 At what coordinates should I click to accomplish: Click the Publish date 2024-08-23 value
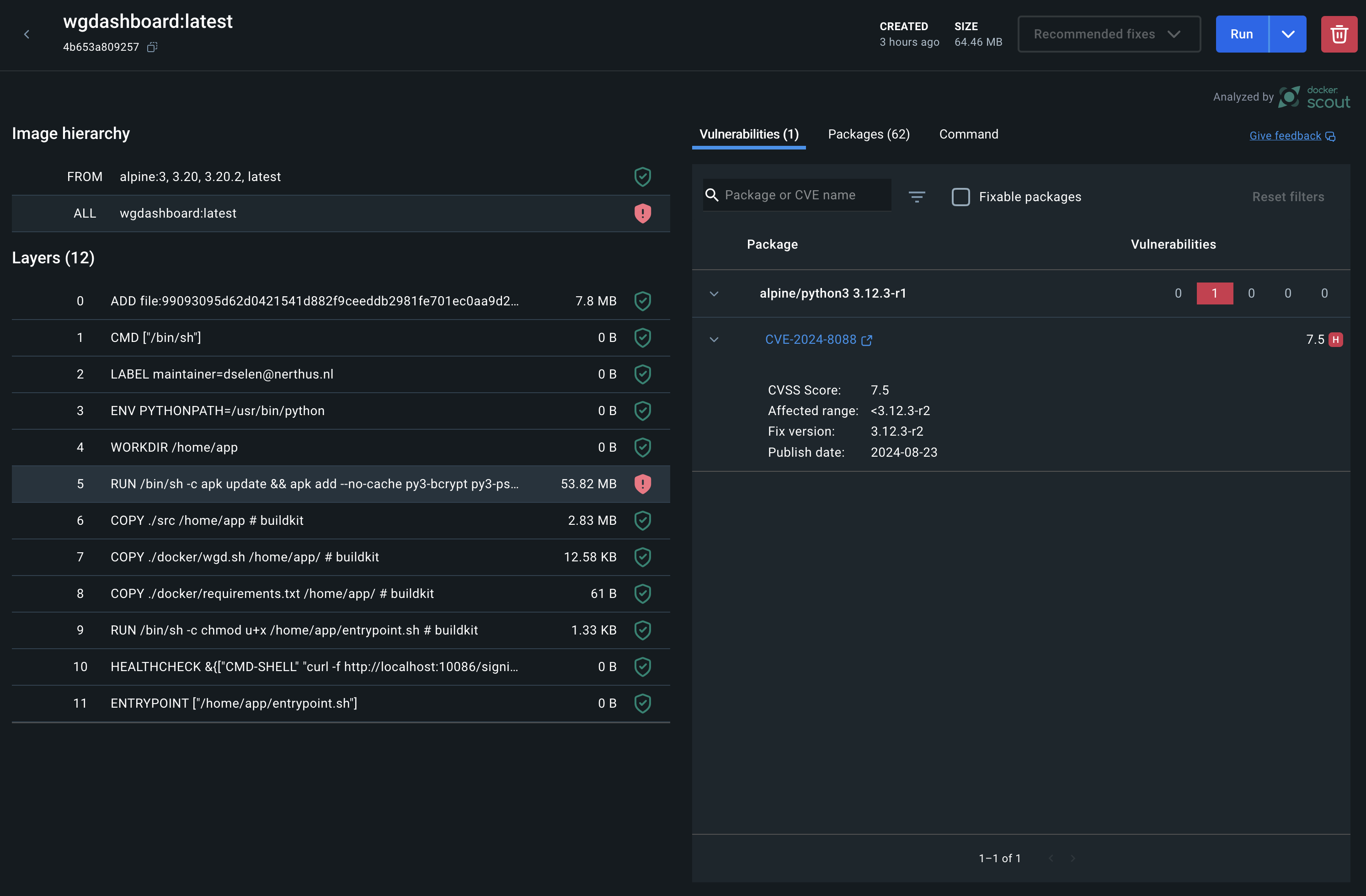tap(903, 452)
